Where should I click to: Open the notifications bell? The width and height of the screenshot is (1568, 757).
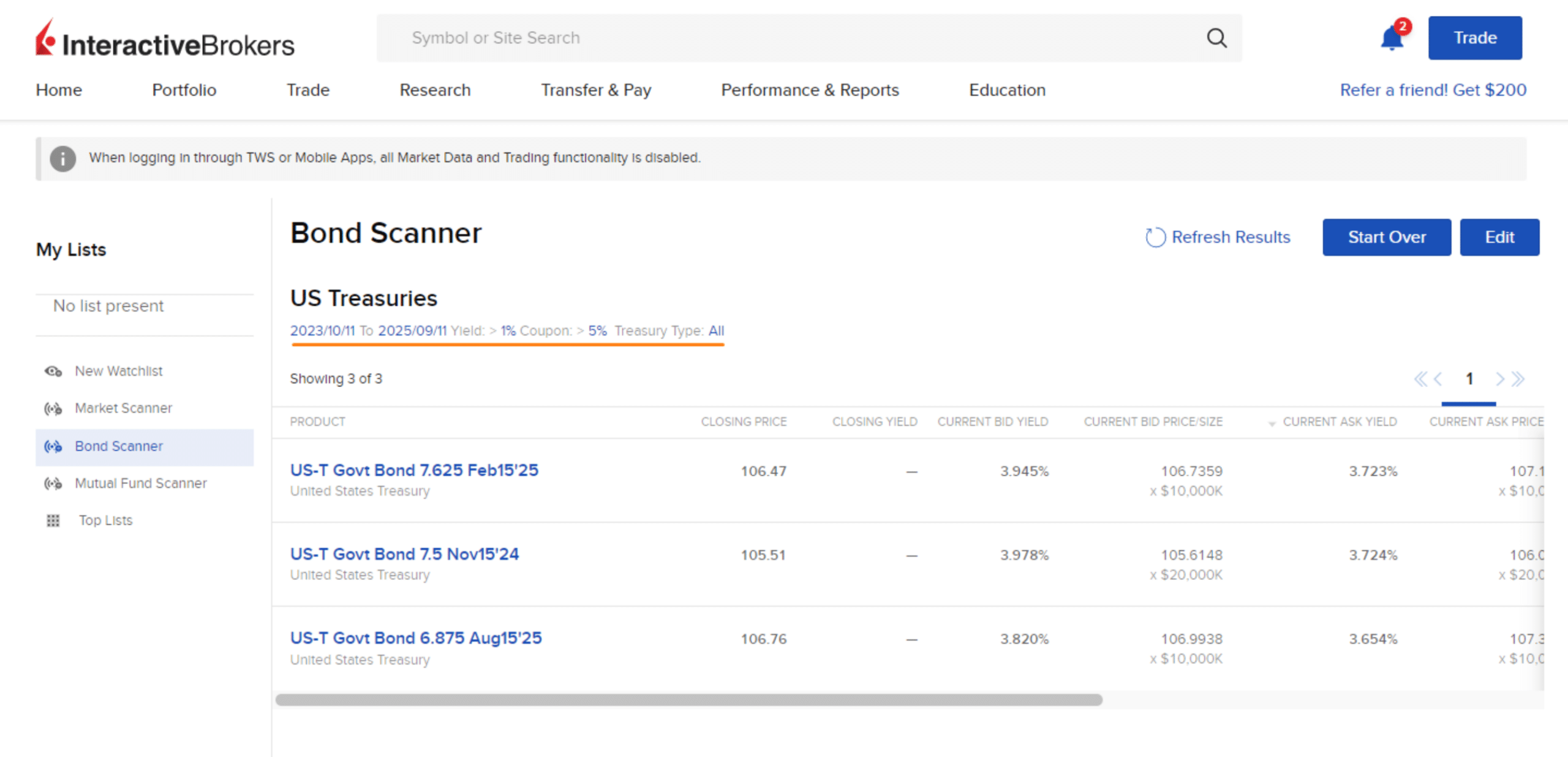pyautogui.click(x=1392, y=39)
